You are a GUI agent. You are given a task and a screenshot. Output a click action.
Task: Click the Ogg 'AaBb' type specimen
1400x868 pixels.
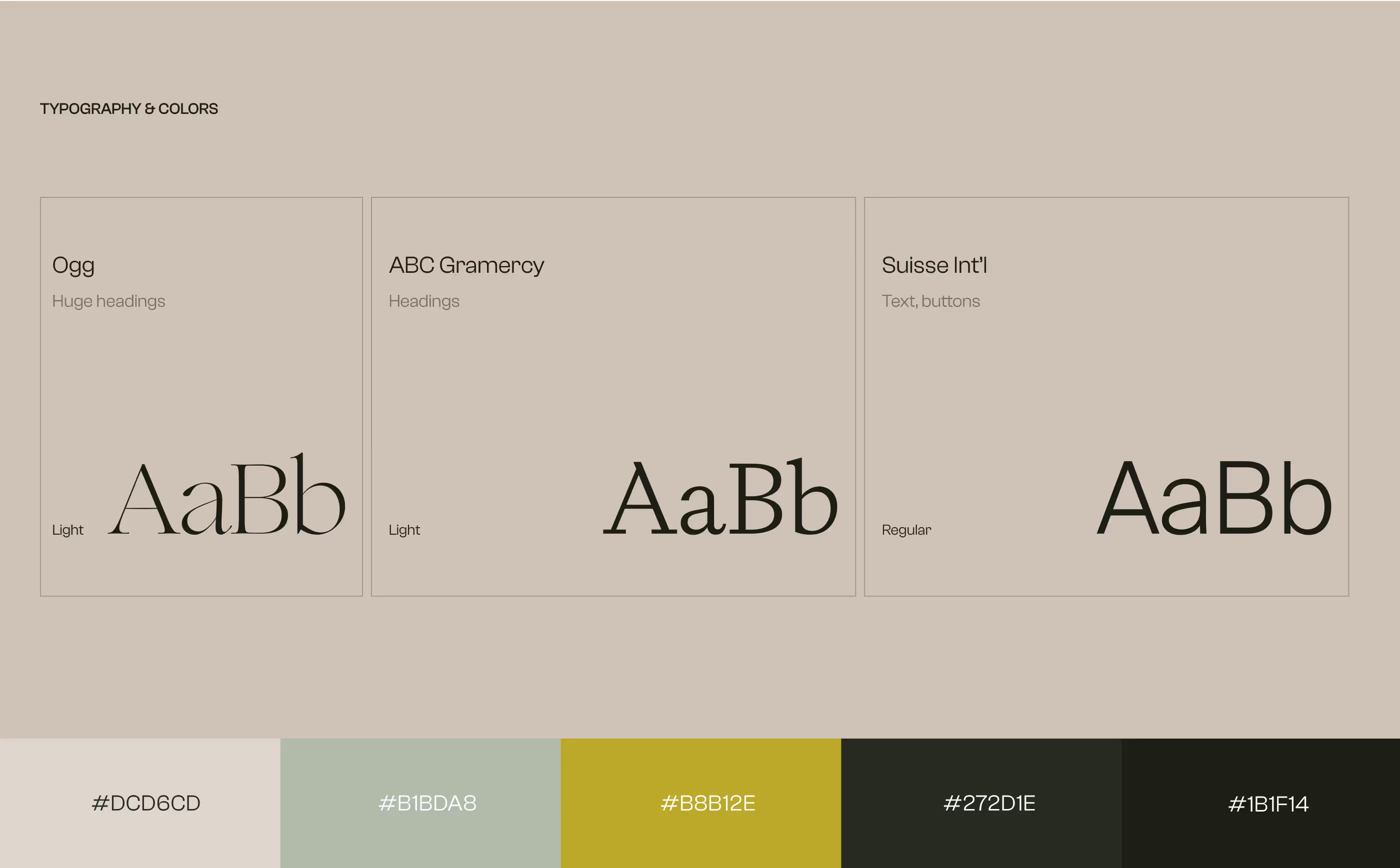(x=227, y=494)
